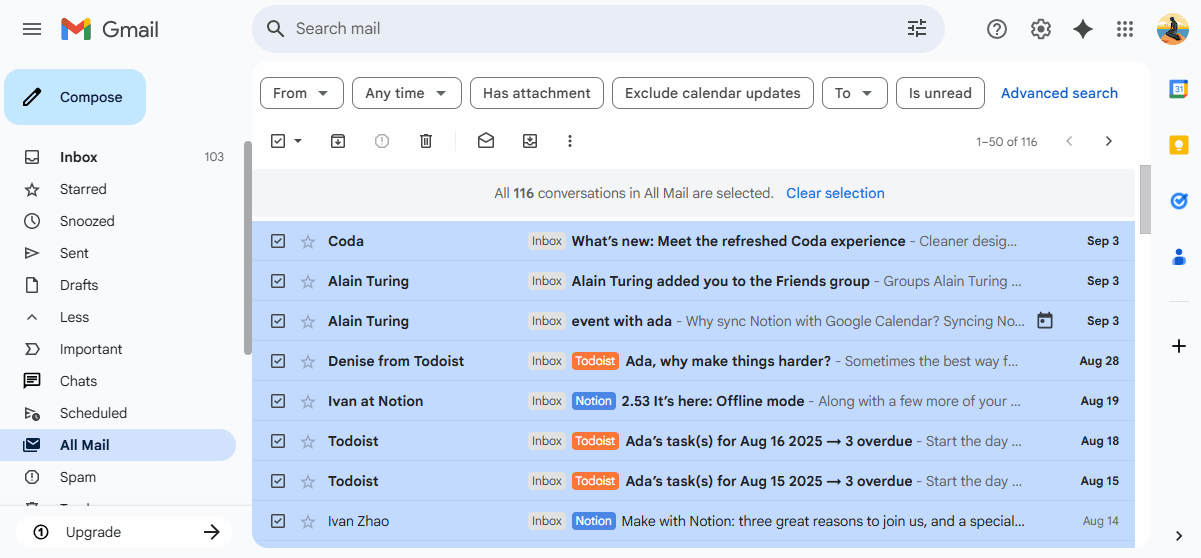Mark selected conversations as read
Screen dimensions: 1201x558
coord(486,141)
